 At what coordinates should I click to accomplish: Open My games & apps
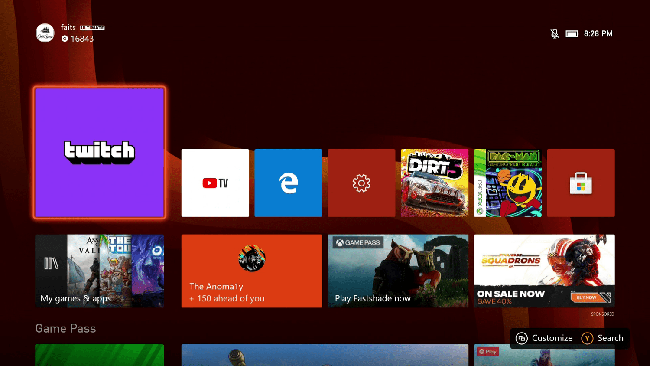pyautogui.click(x=99, y=271)
